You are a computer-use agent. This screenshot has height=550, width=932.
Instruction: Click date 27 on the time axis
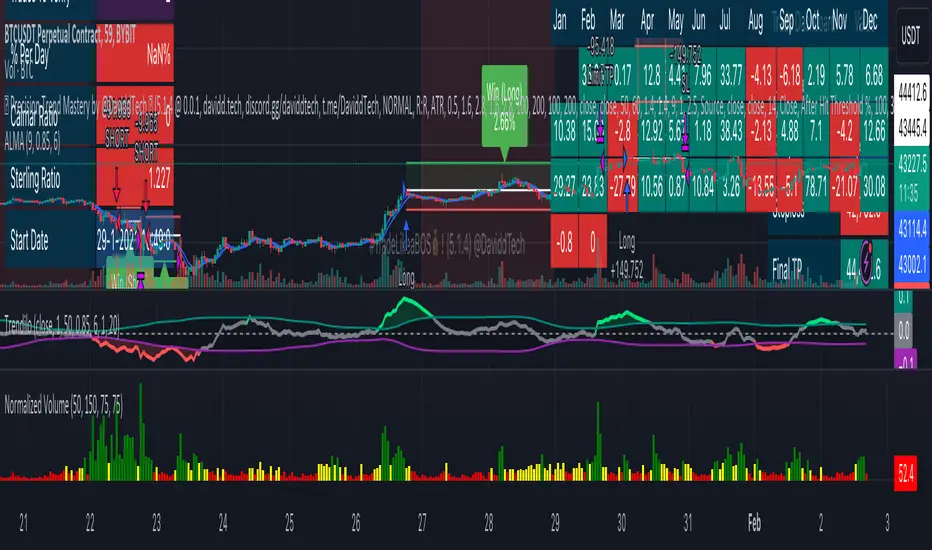pos(422,523)
